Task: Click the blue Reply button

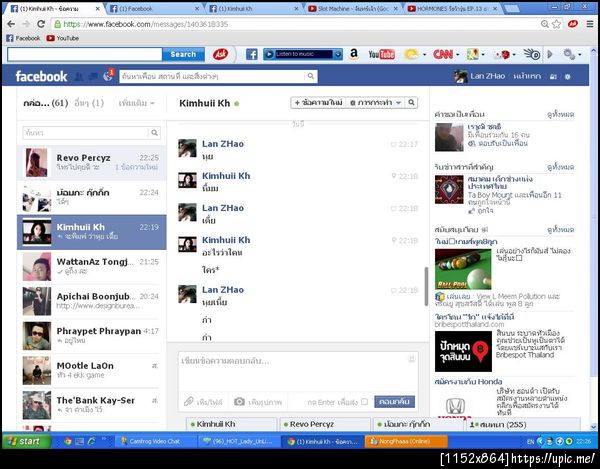Action: tap(394, 402)
